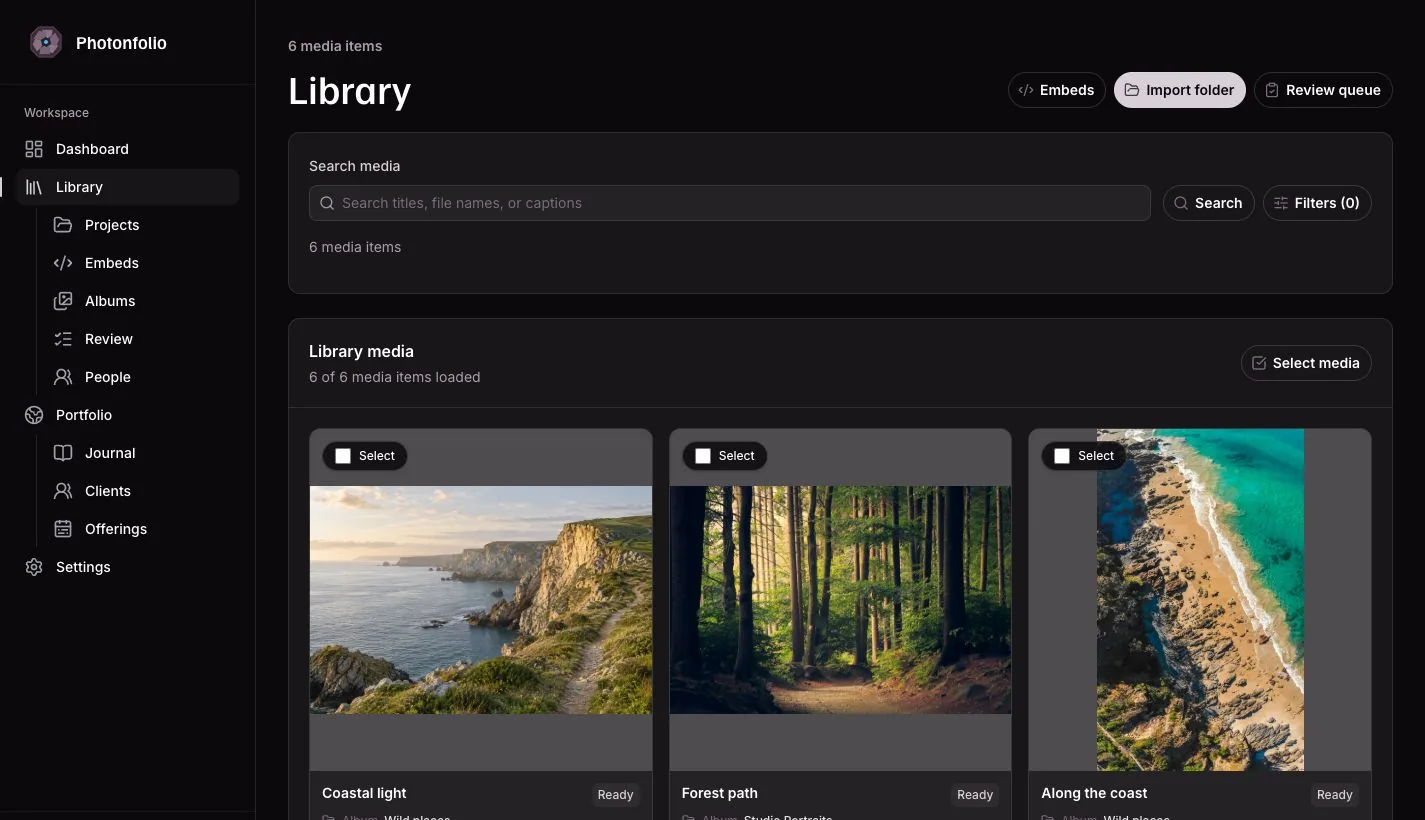Click the Library media heading
Image resolution: width=1425 pixels, height=820 pixels.
coord(361,351)
